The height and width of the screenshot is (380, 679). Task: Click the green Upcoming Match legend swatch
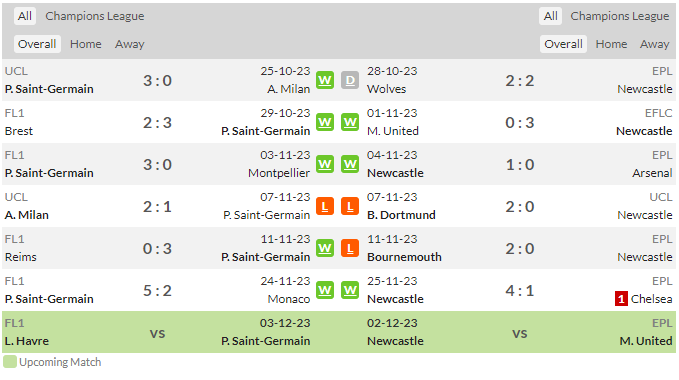click(10, 362)
